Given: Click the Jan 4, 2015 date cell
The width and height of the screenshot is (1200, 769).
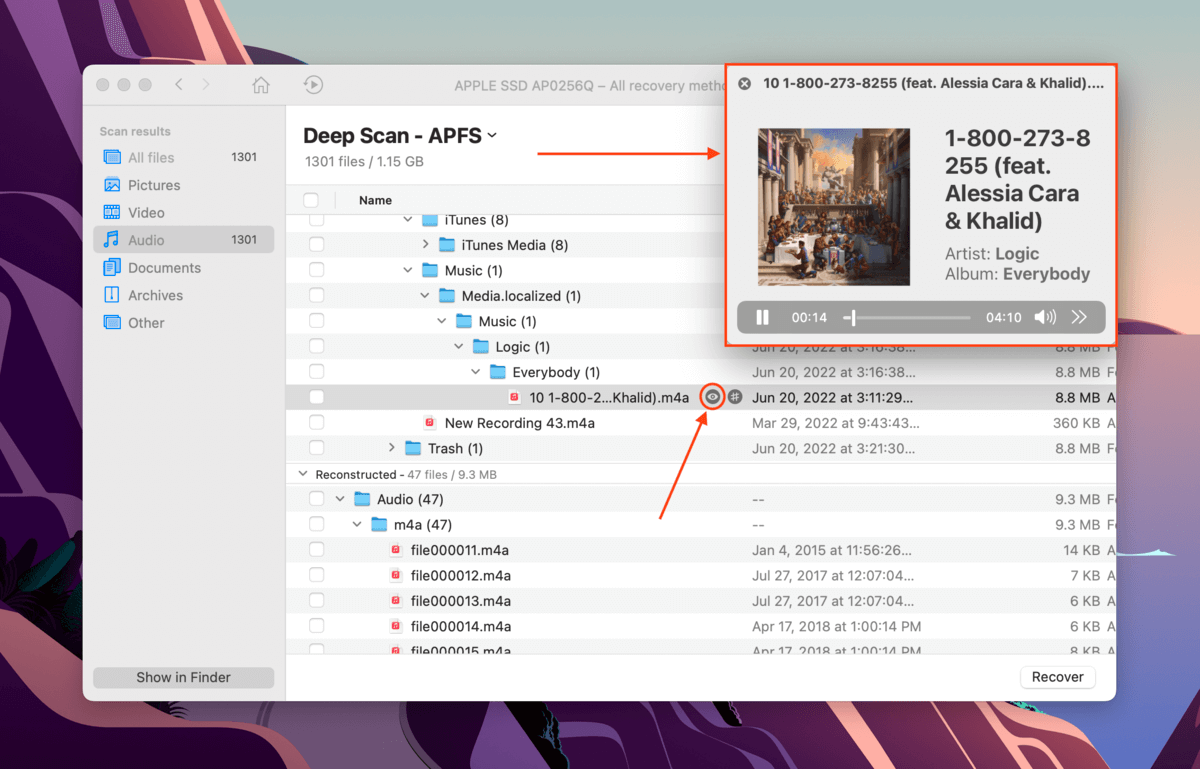Looking at the screenshot, I should coord(832,550).
